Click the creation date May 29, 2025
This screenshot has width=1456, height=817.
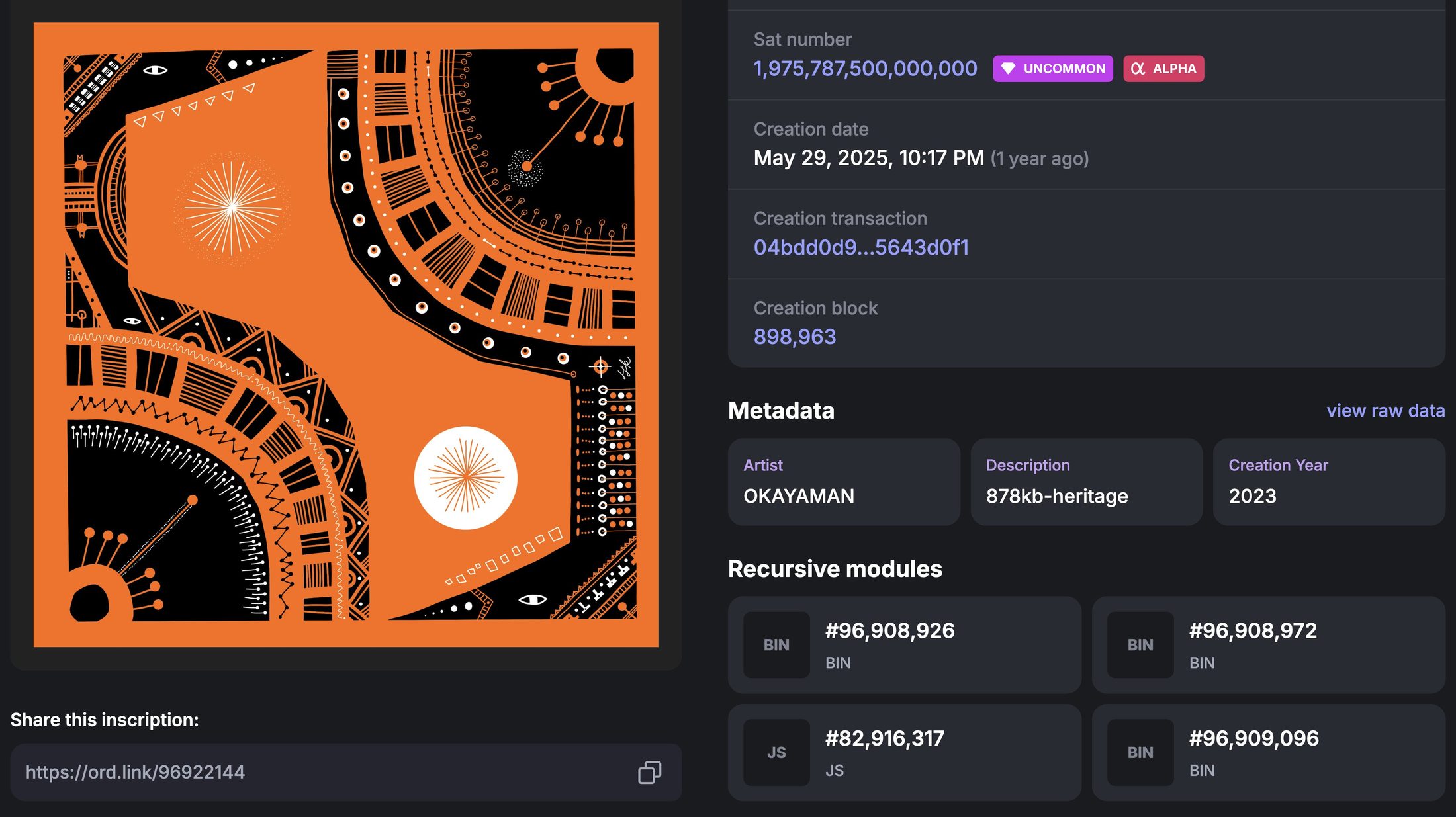pos(868,158)
